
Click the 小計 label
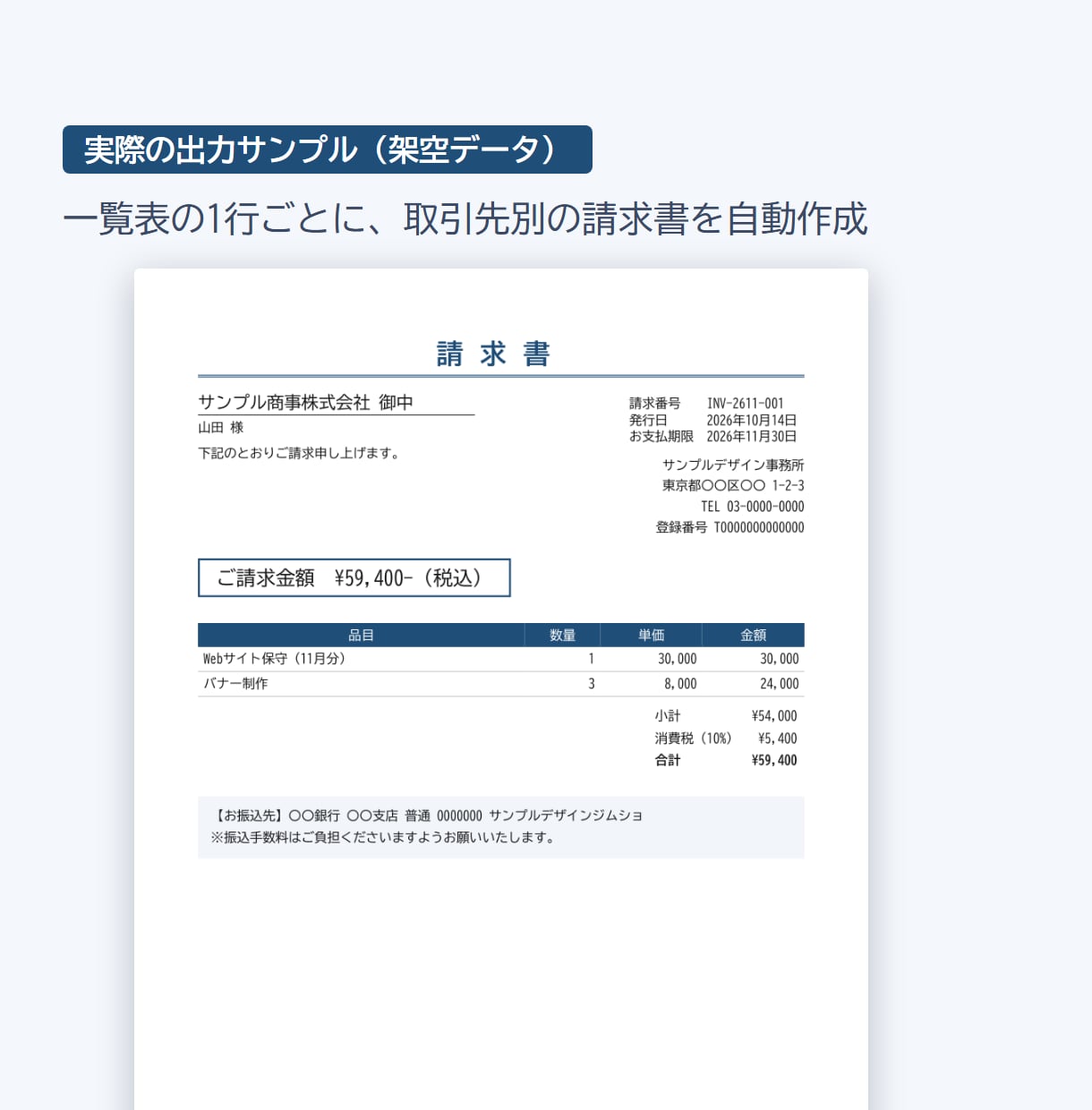coord(667,716)
